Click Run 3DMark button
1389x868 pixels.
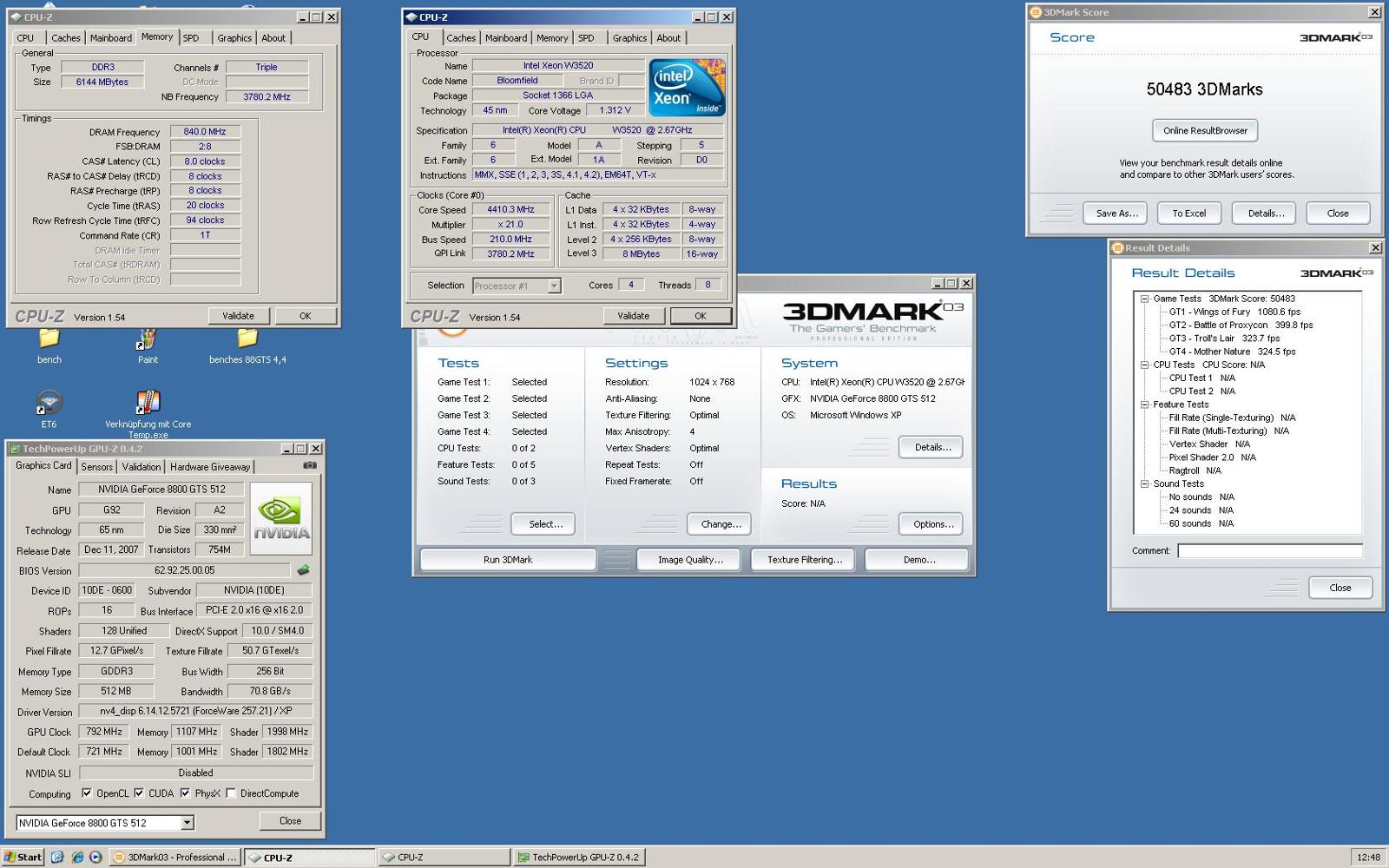pyautogui.click(x=508, y=560)
